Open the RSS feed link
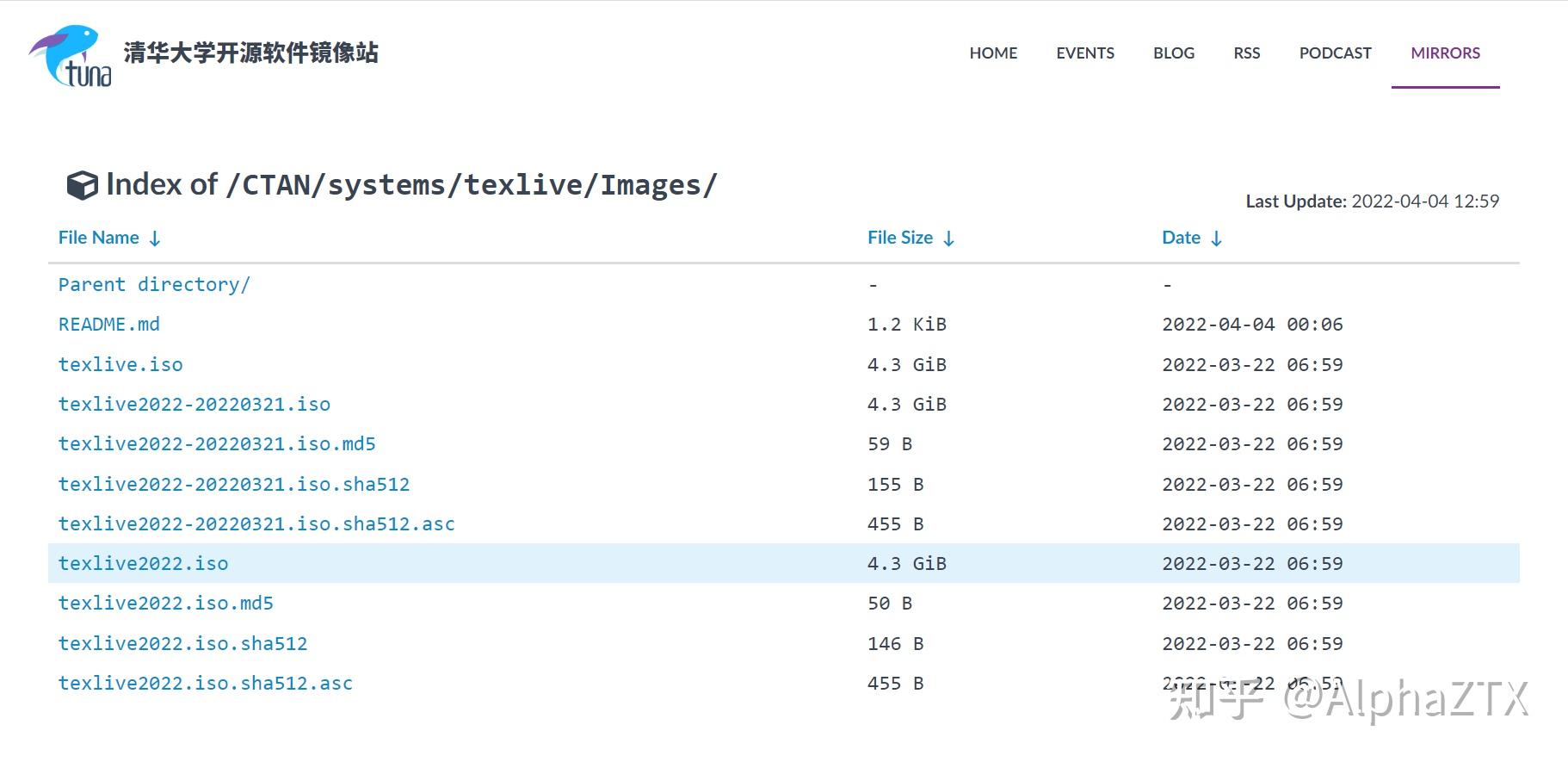 point(1246,53)
